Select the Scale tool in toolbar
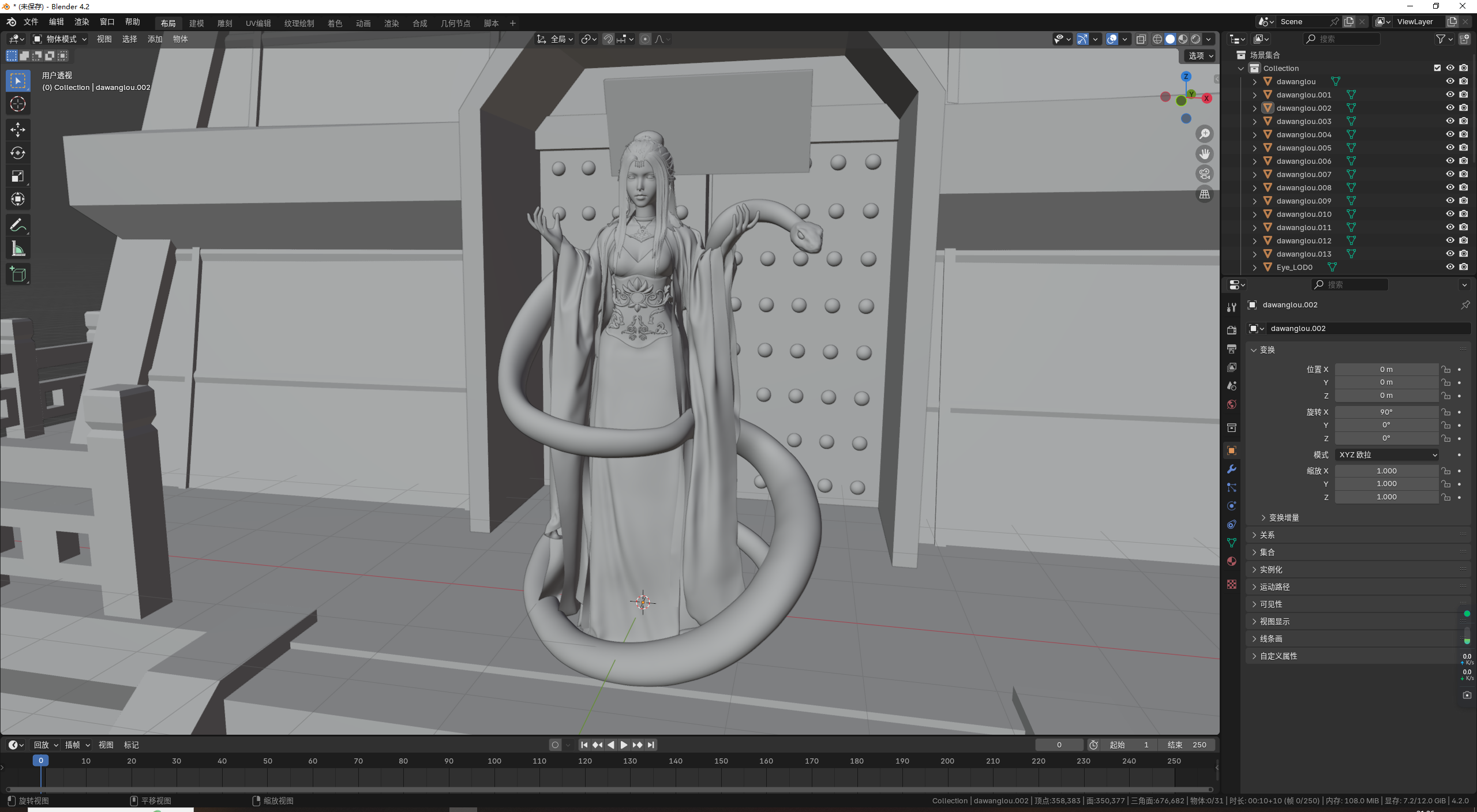This screenshot has height=812, width=1477. [x=18, y=176]
